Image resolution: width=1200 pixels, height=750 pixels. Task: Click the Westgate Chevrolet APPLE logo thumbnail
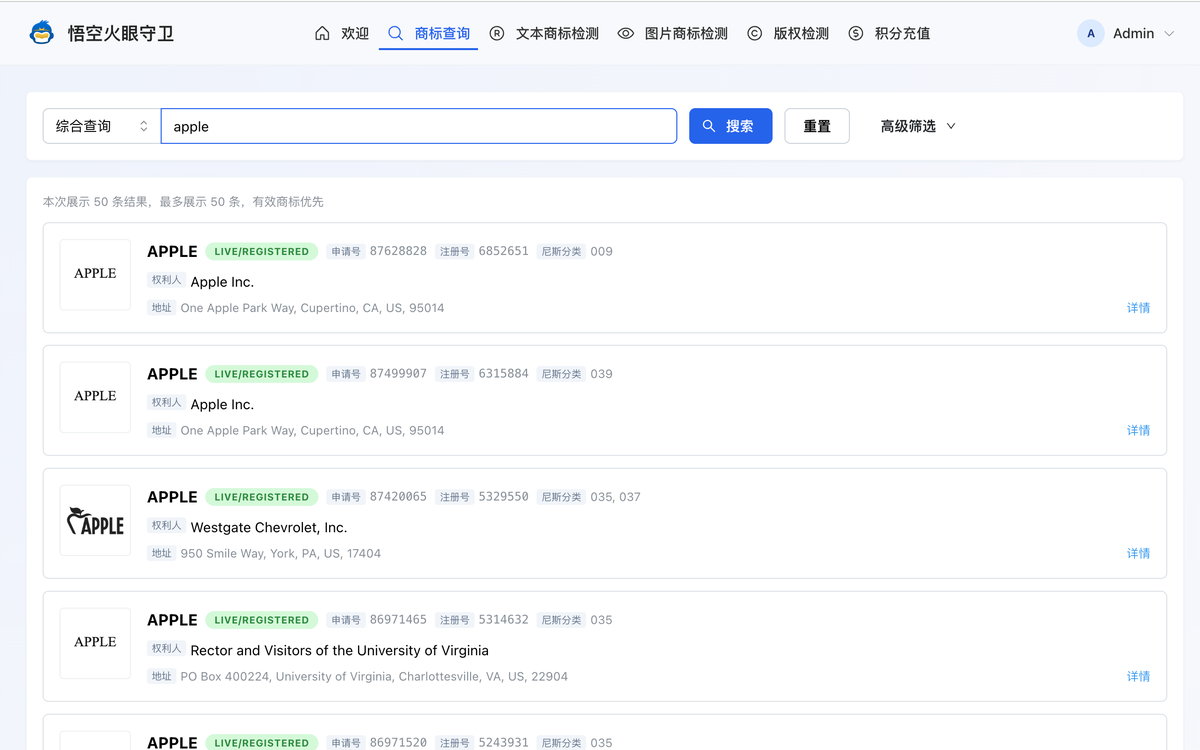[x=95, y=520]
